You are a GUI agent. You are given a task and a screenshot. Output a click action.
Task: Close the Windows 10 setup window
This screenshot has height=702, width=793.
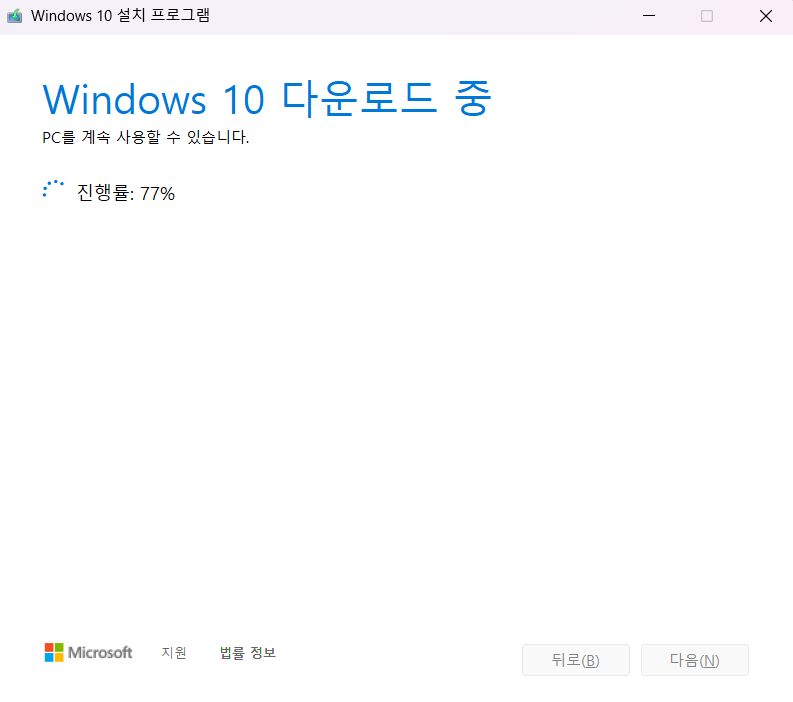pyautogui.click(x=766, y=16)
